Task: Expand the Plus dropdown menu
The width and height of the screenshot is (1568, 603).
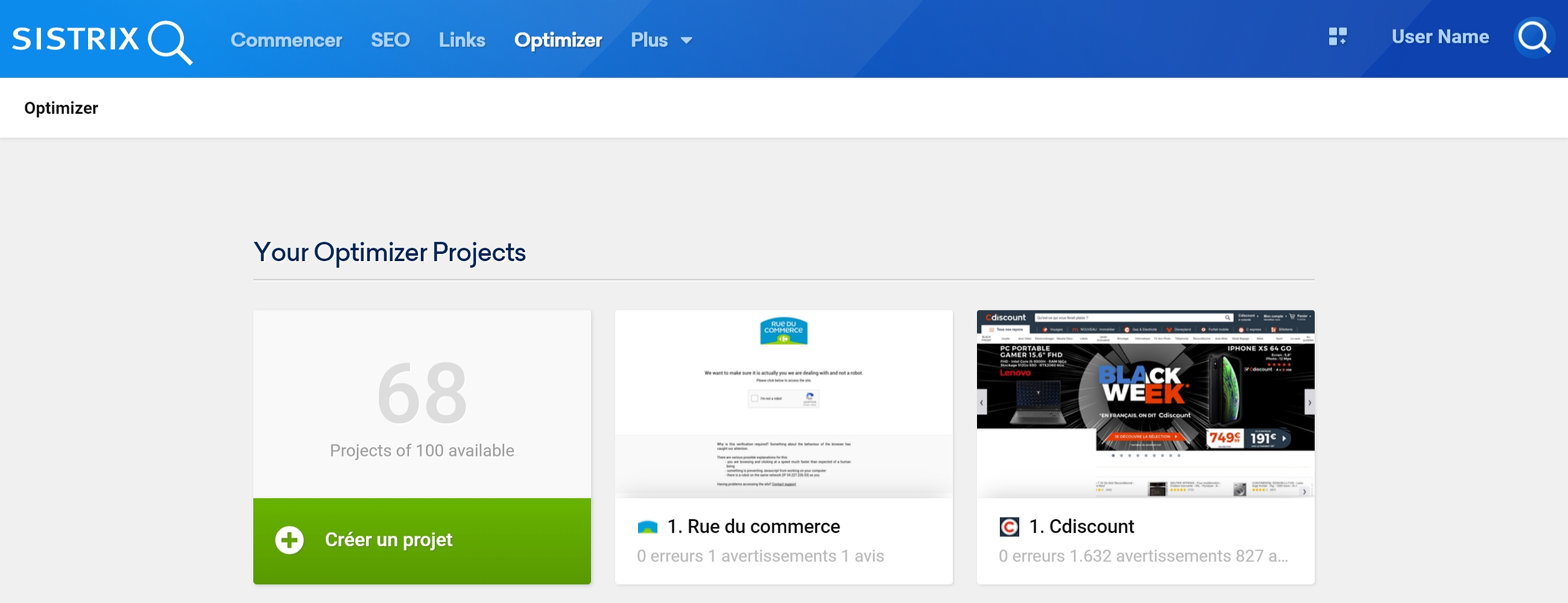Action: [x=662, y=40]
